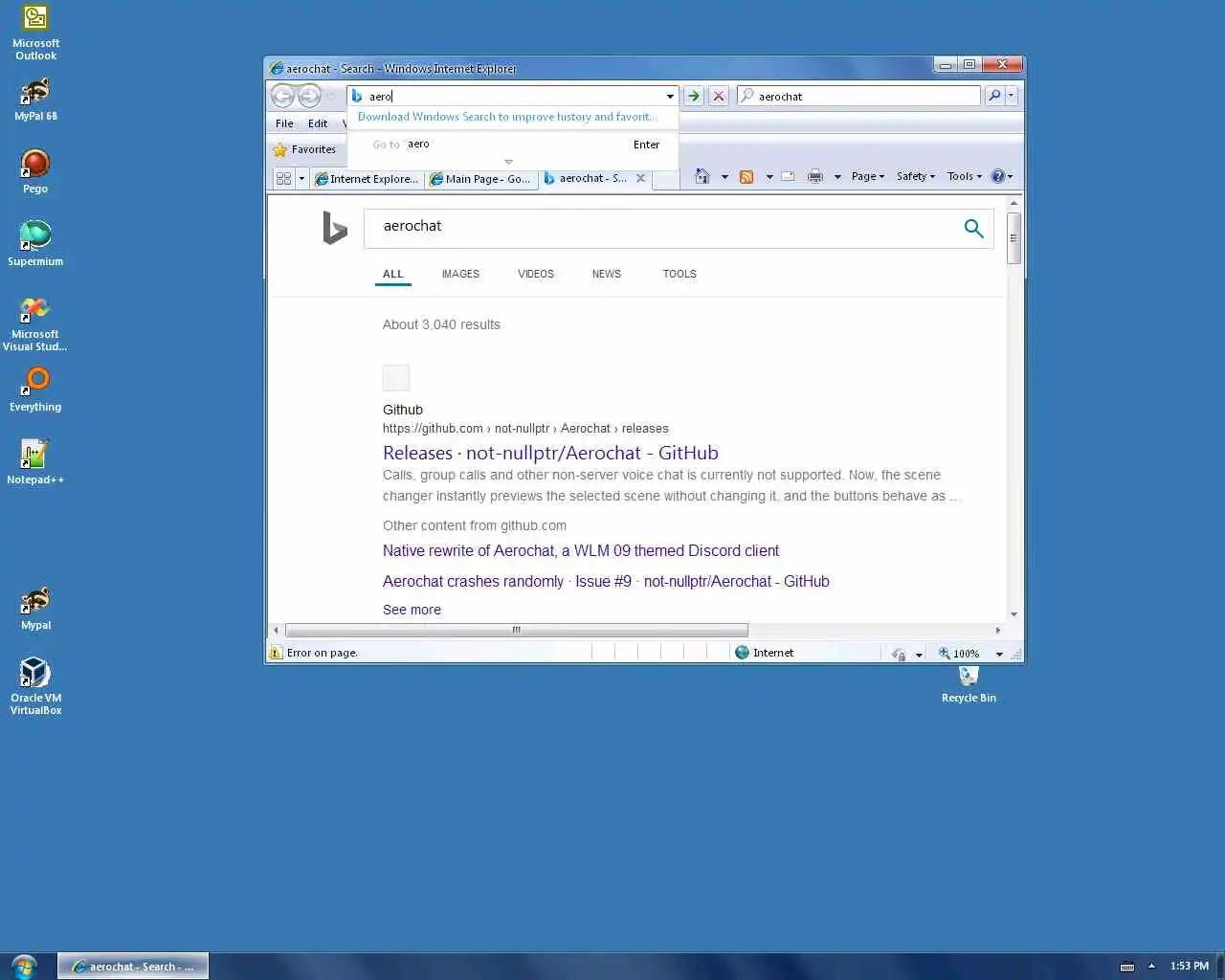Open the tab list dropdown arrow
Screen dimensions: 1225x980
pyautogui.click(x=301, y=178)
